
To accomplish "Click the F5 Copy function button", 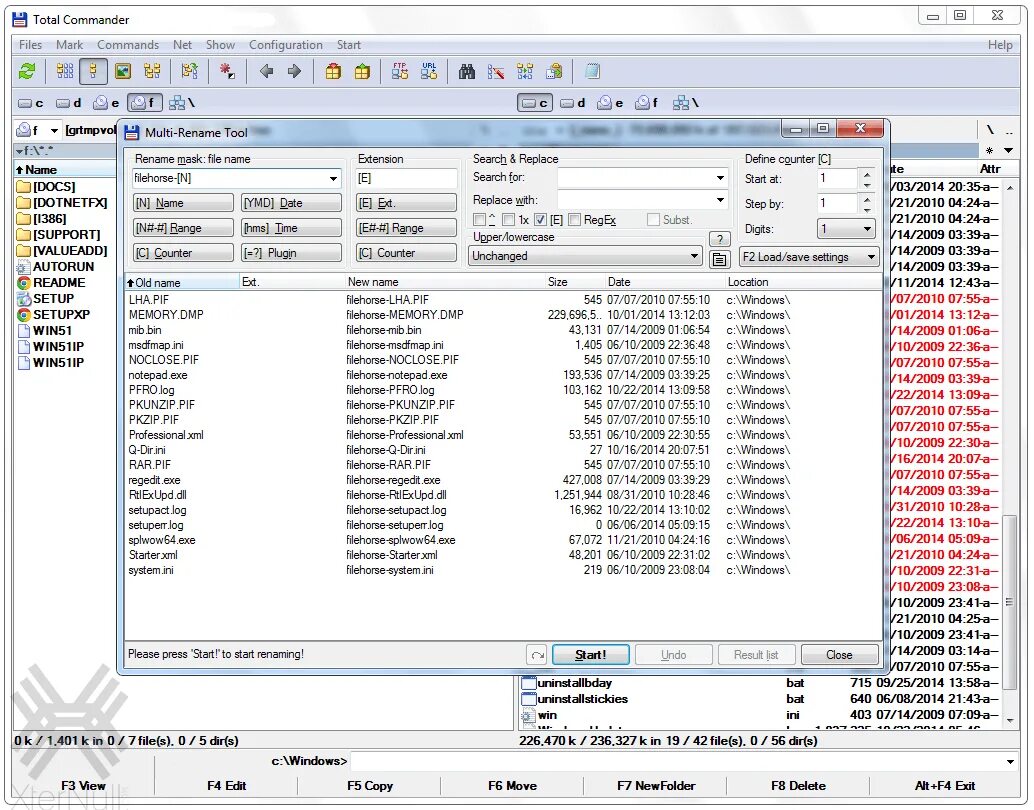I will tap(369, 786).
